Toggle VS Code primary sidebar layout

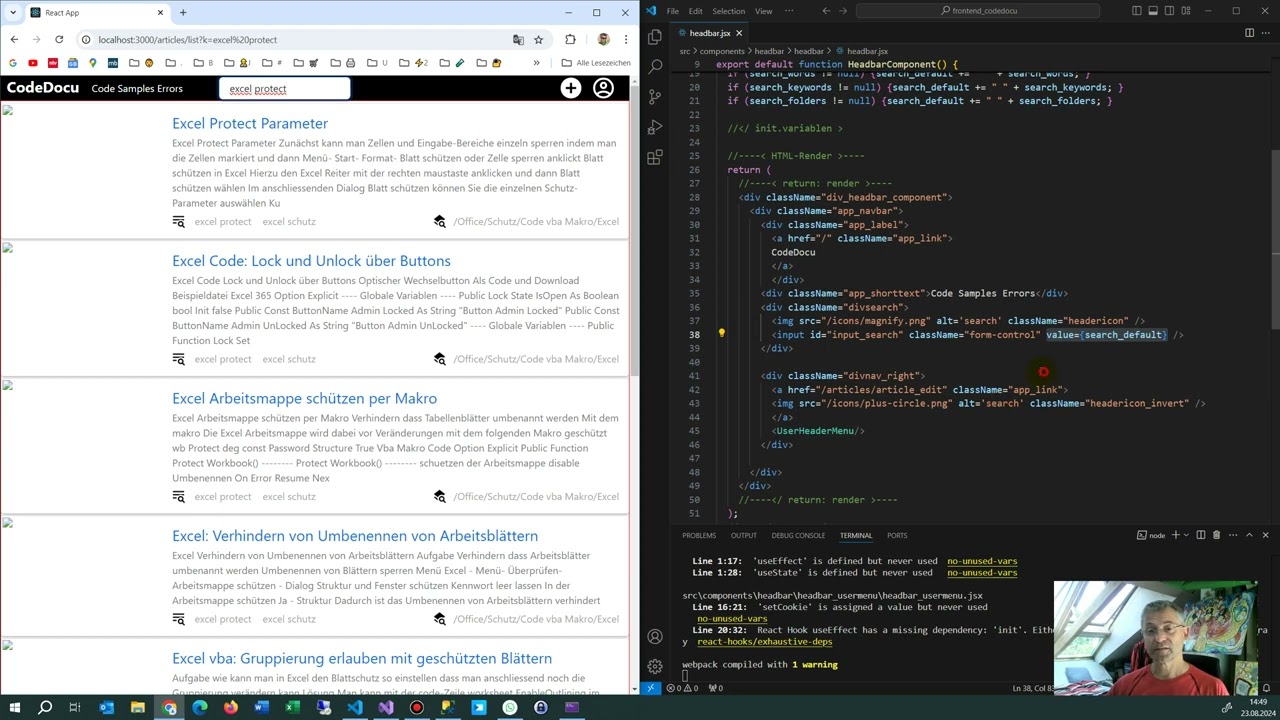pos(1137,11)
